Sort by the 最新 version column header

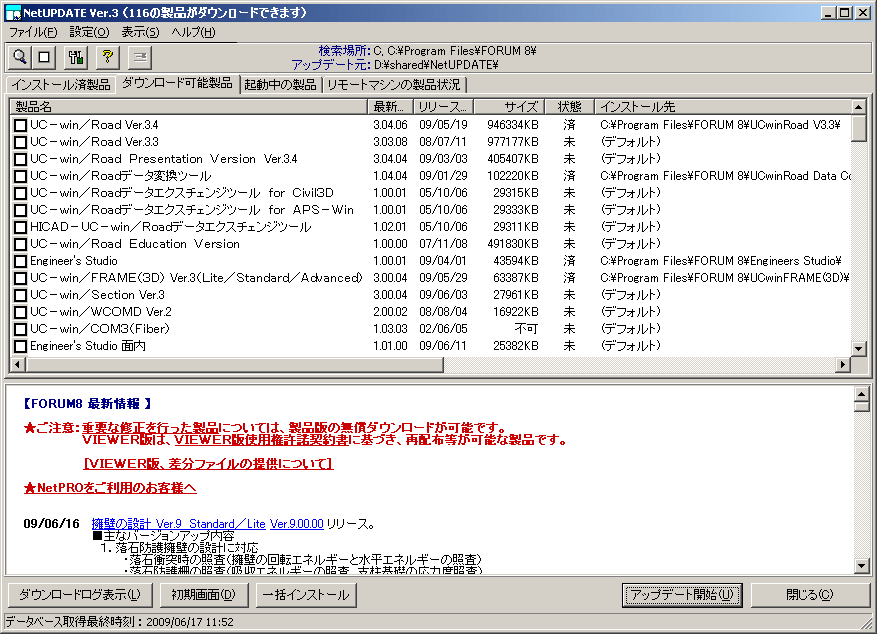(x=390, y=107)
